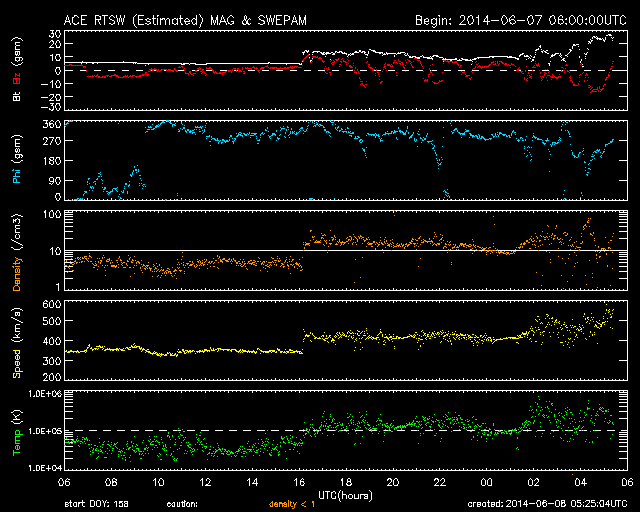This screenshot has height=512, width=640.
Task: Click the '1.0E+05' tick on the Temp axis
Action: 44,431
